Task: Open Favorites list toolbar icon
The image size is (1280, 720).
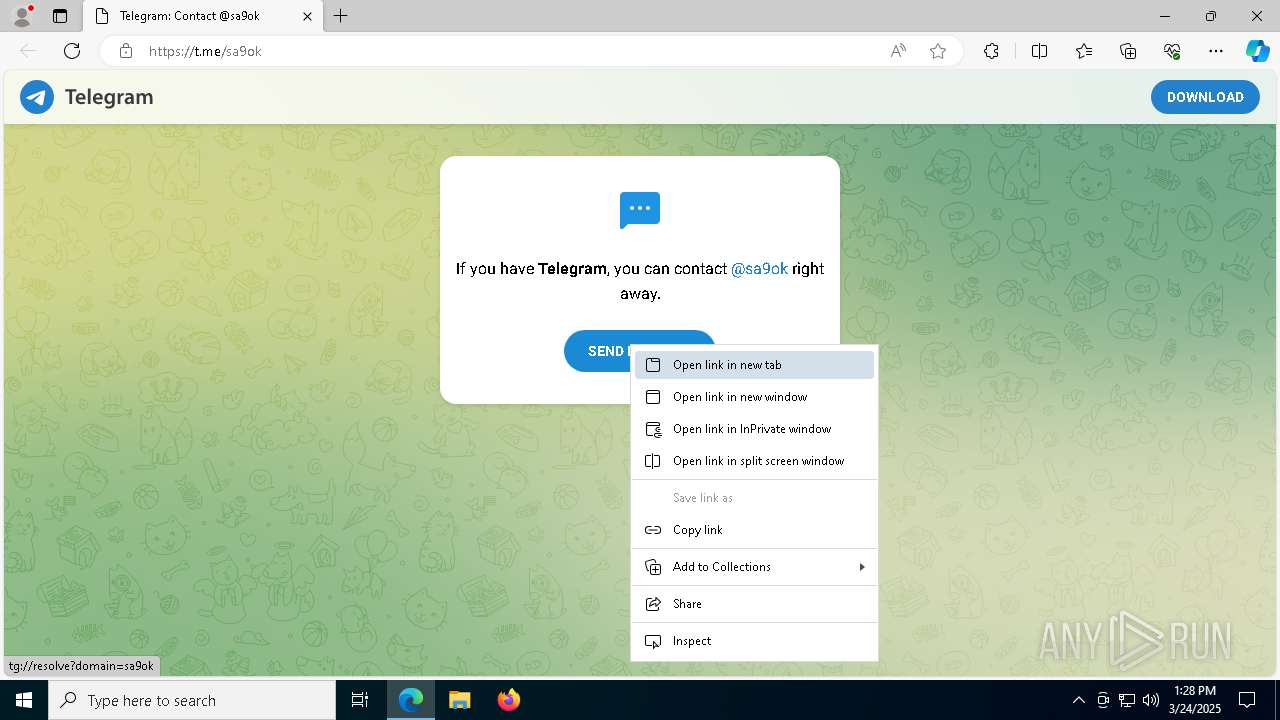Action: pyautogui.click(x=1084, y=51)
